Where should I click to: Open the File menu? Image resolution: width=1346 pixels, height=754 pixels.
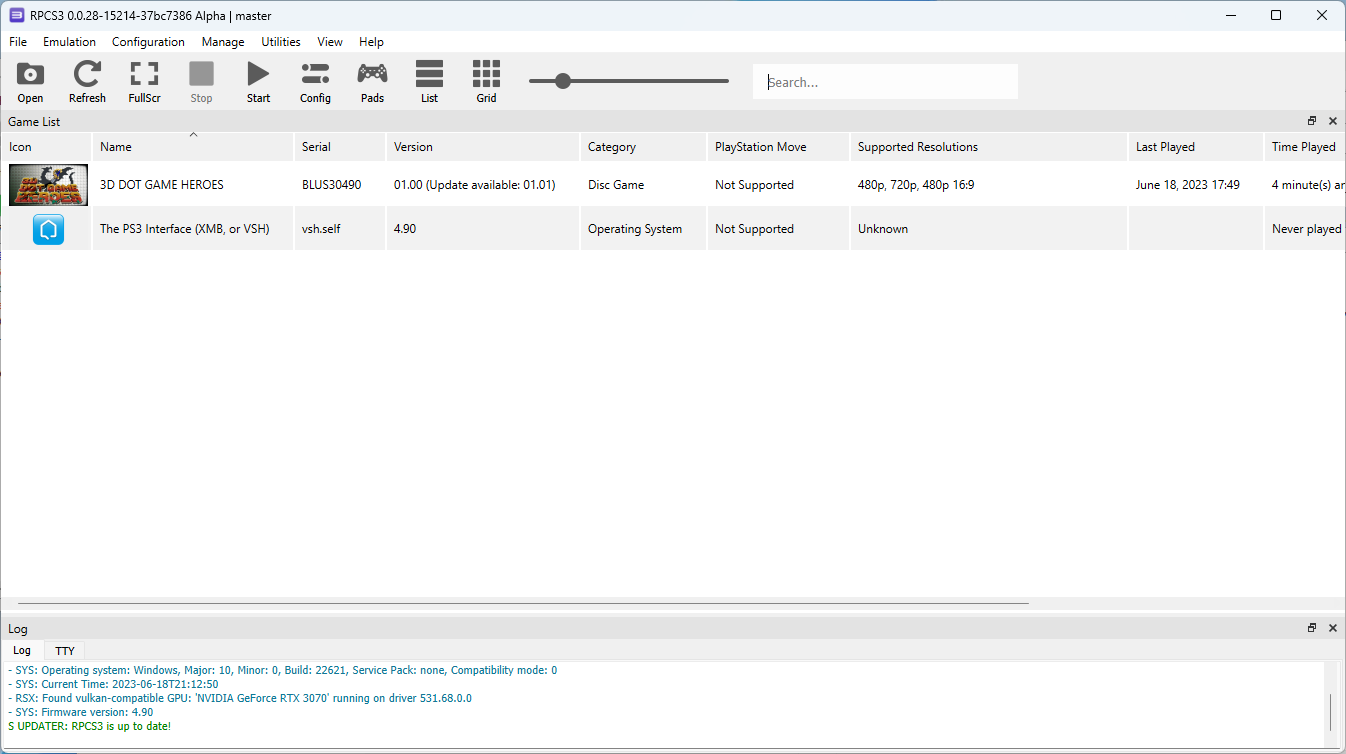click(18, 42)
